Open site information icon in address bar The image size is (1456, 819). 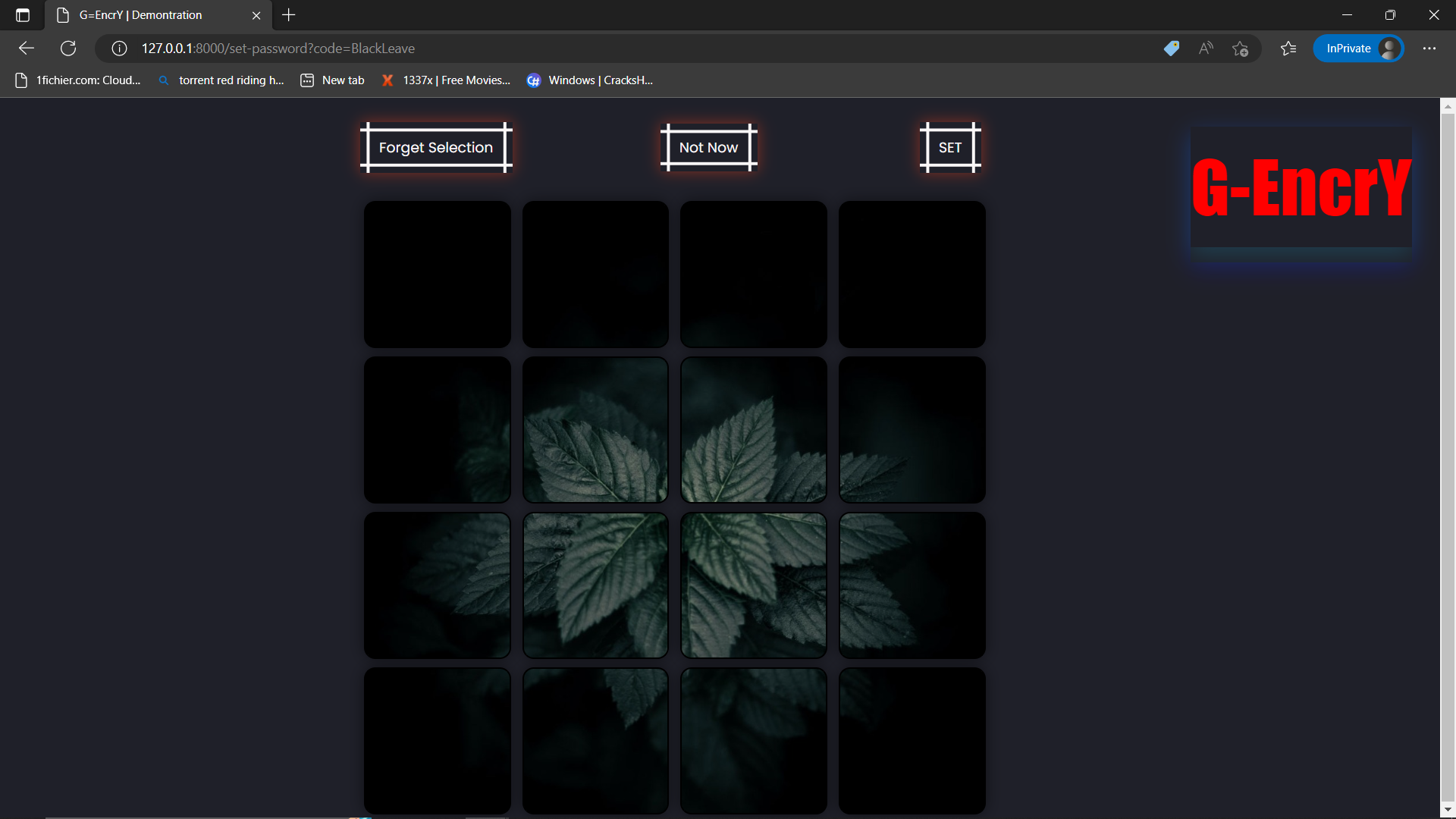tap(119, 49)
